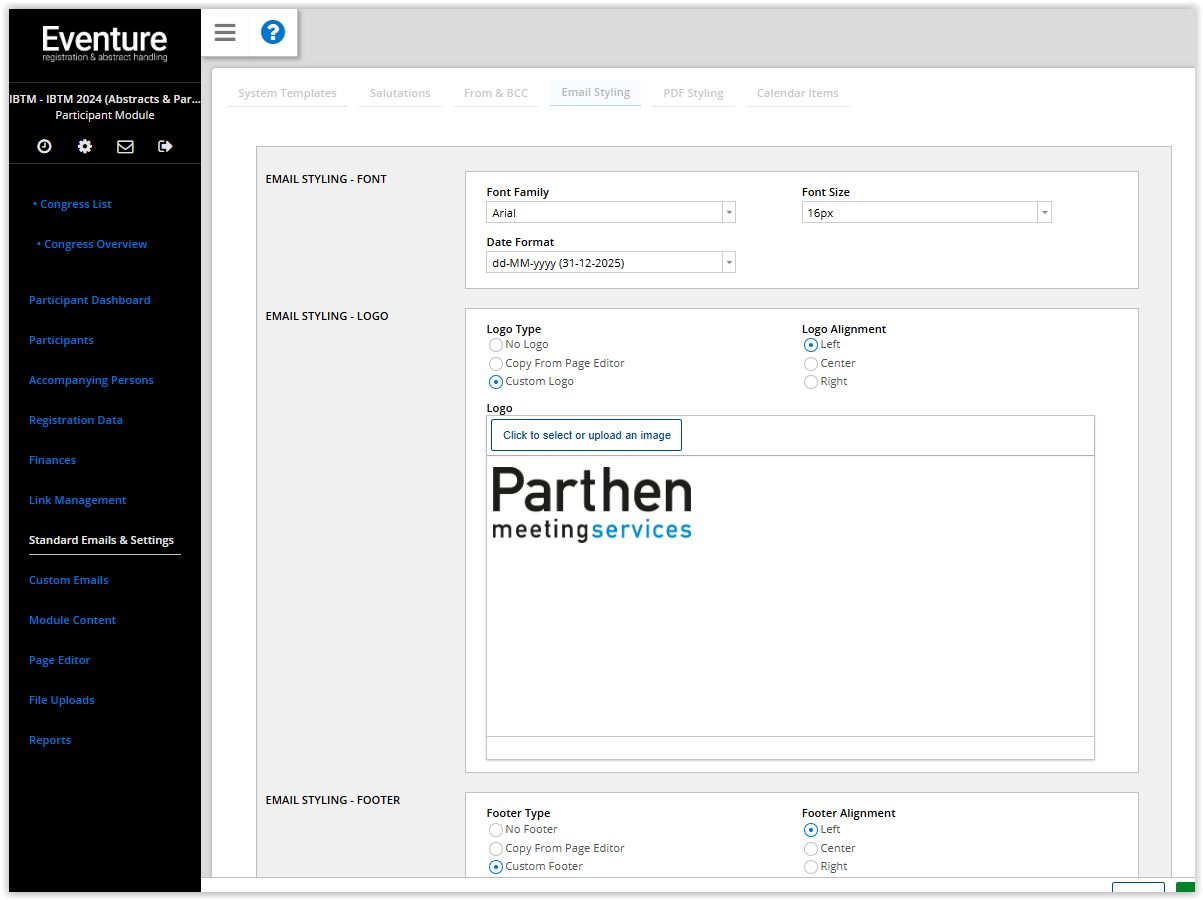The width and height of the screenshot is (1203, 900).
Task: Set footer alignment to Left
Action: coord(811,830)
